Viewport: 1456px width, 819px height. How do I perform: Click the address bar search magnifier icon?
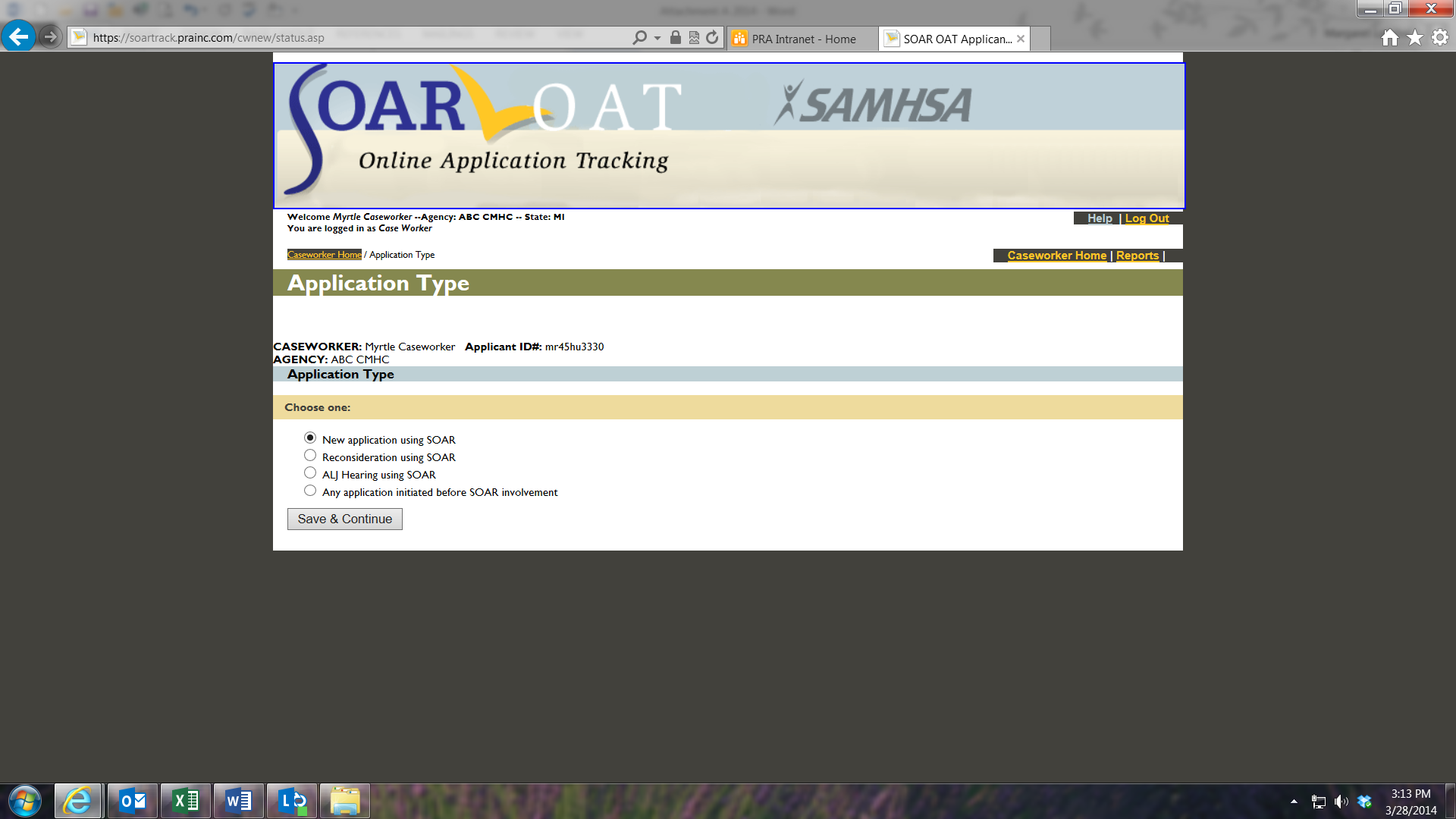639,37
